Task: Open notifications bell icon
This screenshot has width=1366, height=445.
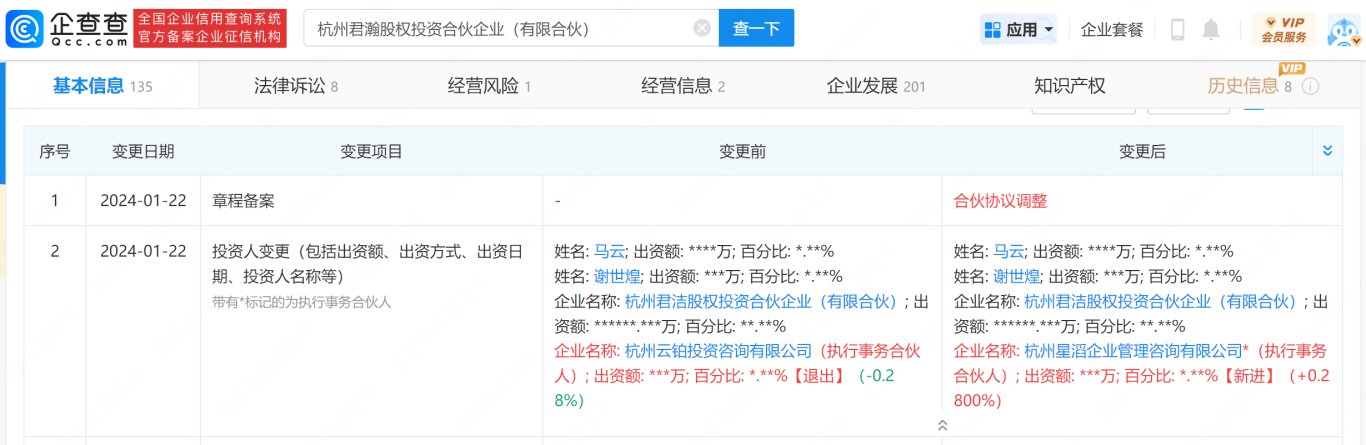Action: point(1211,29)
